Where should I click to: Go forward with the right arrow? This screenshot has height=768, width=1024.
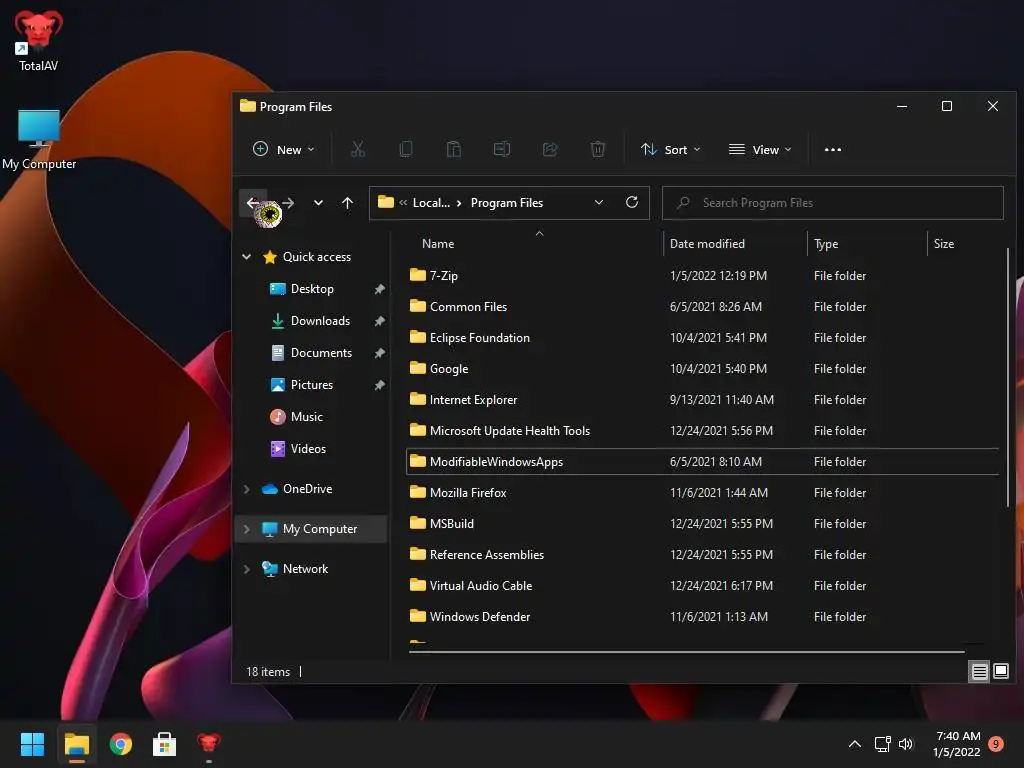[x=287, y=203]
